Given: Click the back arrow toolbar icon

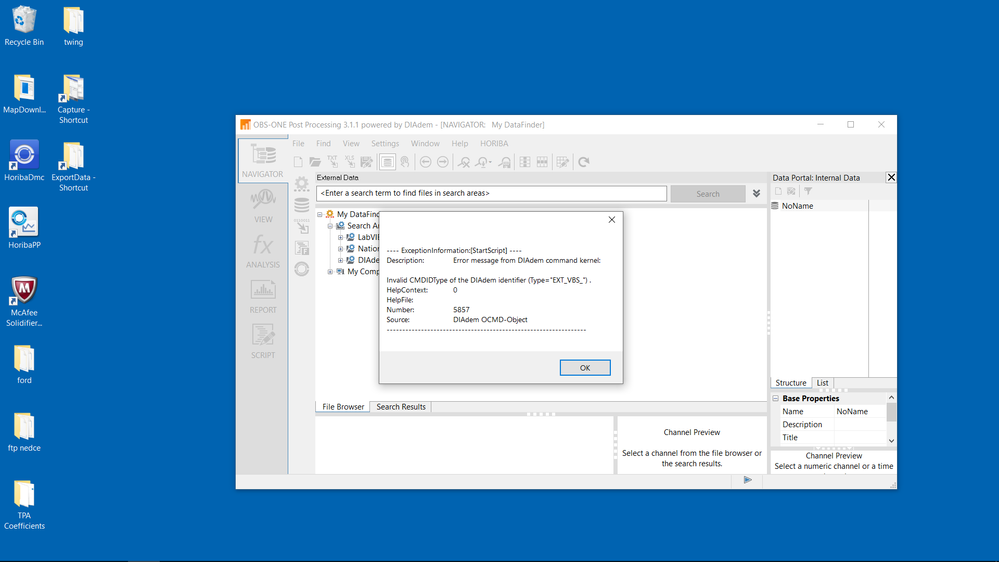Looking at the screenshot, I should point(426,162).
